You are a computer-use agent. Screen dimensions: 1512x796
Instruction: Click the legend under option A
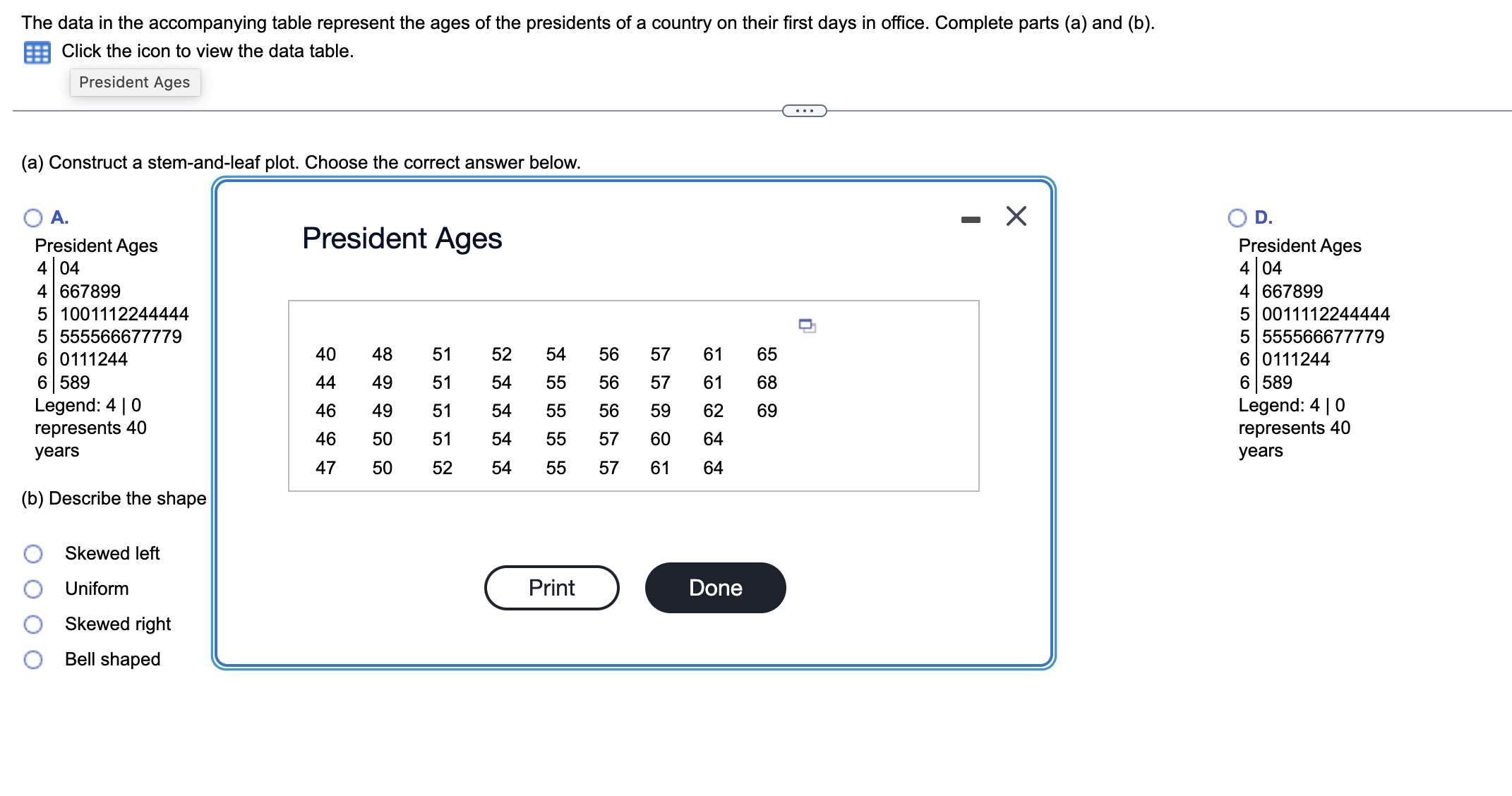coord(92,427)
